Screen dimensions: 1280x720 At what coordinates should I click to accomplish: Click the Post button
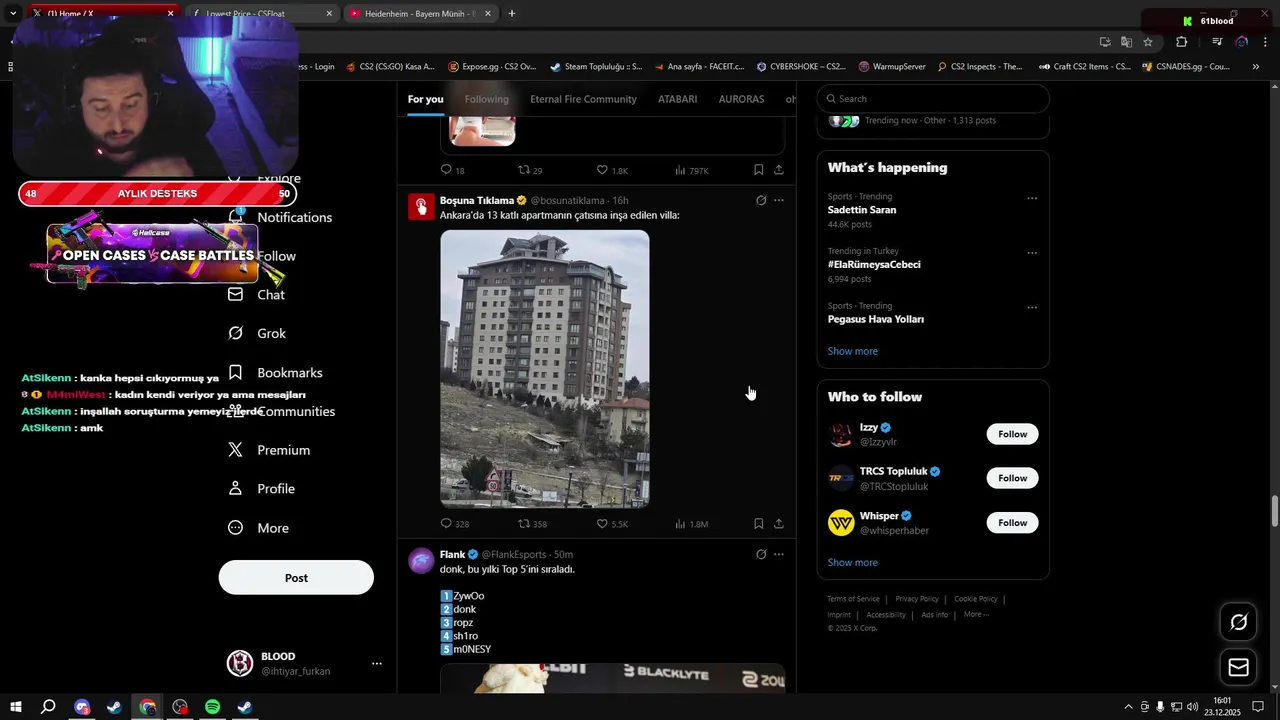click(x=296, y=578)
